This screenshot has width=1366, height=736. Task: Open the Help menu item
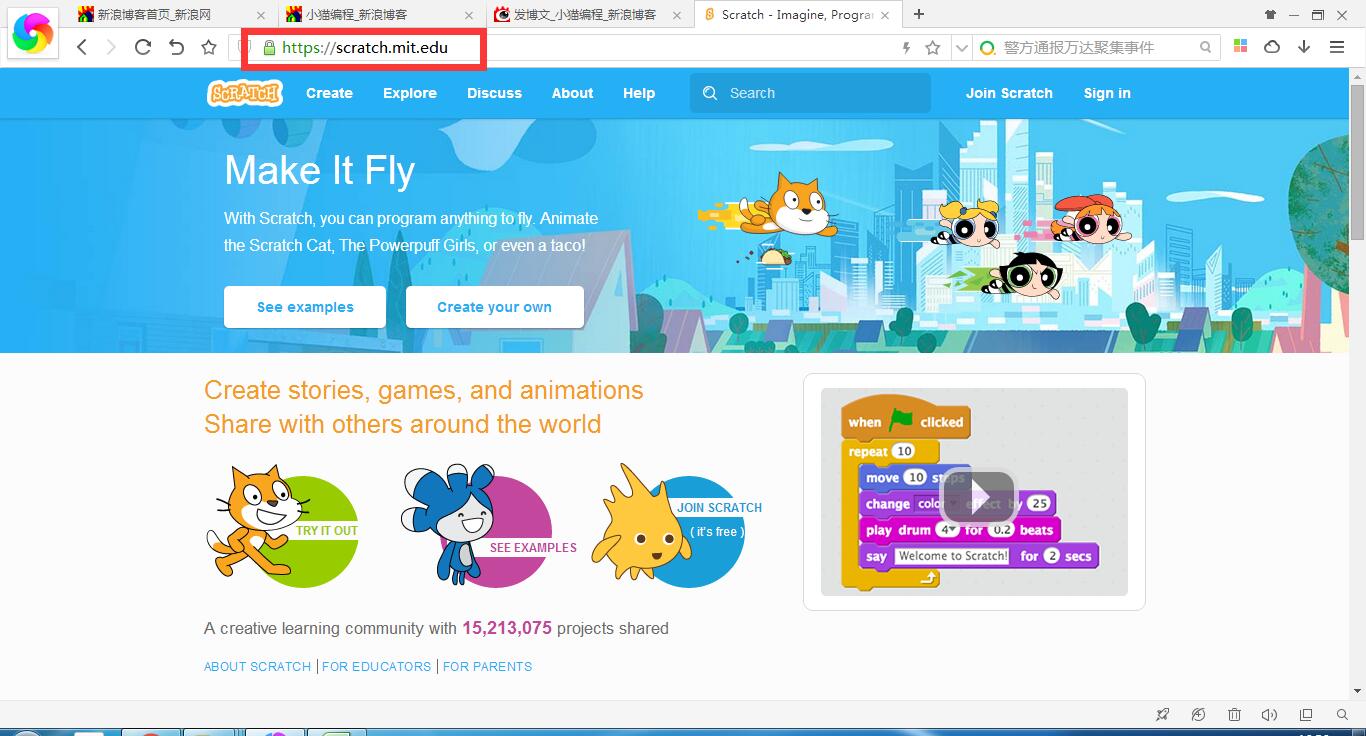[x=639, y=93]
